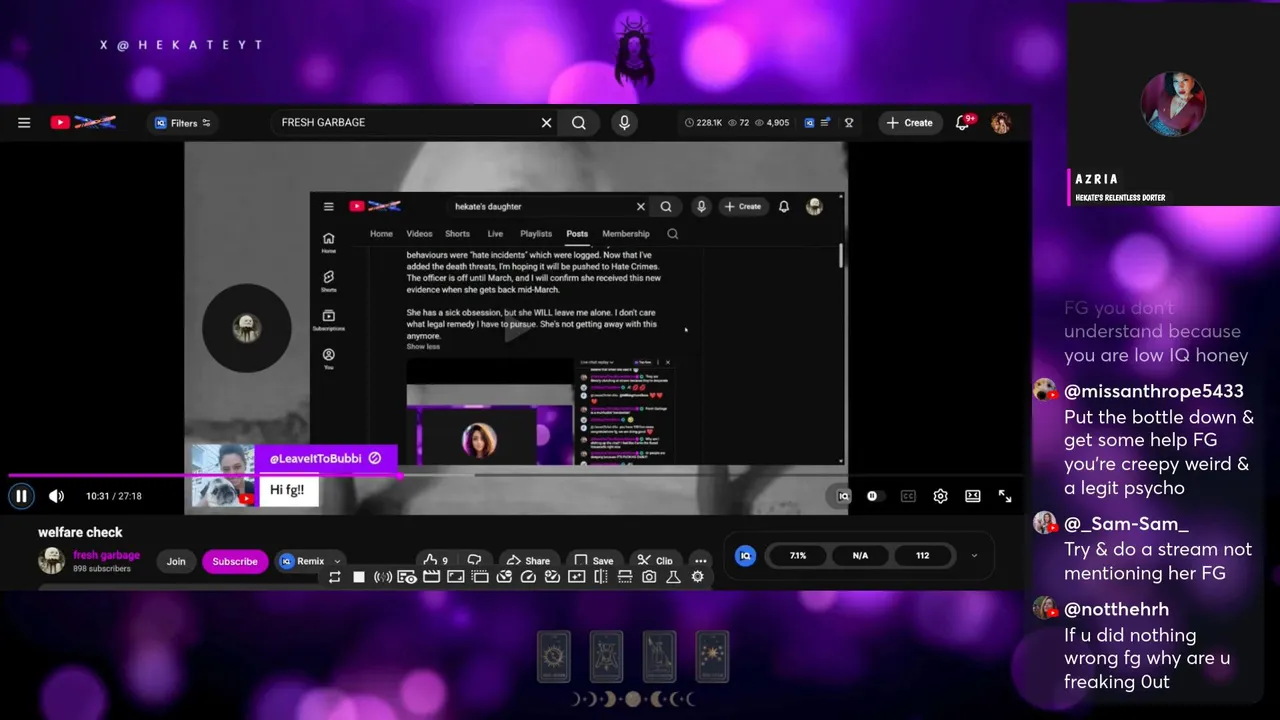Clear the FRESH GARBAGE search text
This screenshot has height=720, width=1280.
(546, 123)
